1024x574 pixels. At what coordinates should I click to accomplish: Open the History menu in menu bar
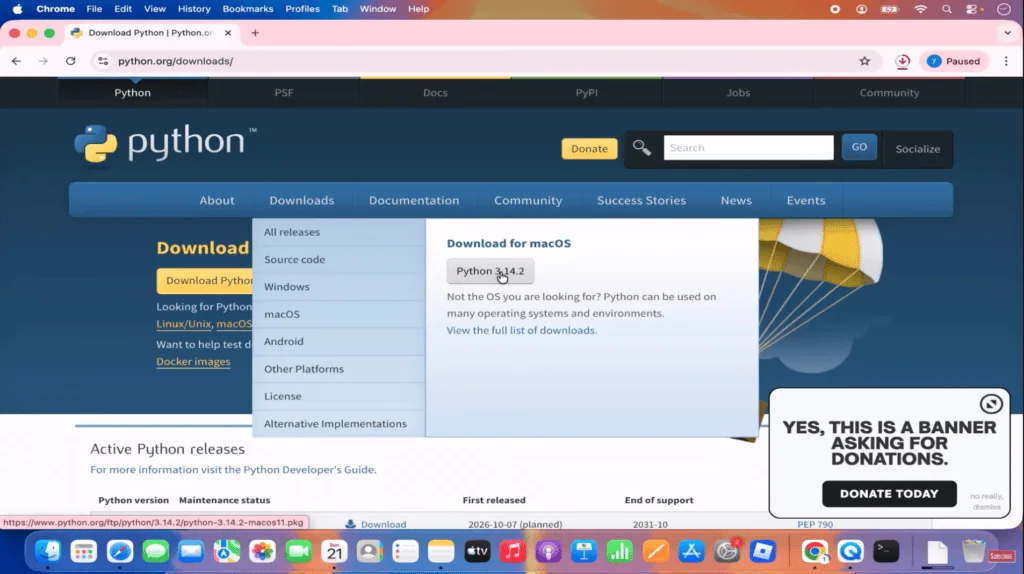pyautogui.click(x=194, y=9)
